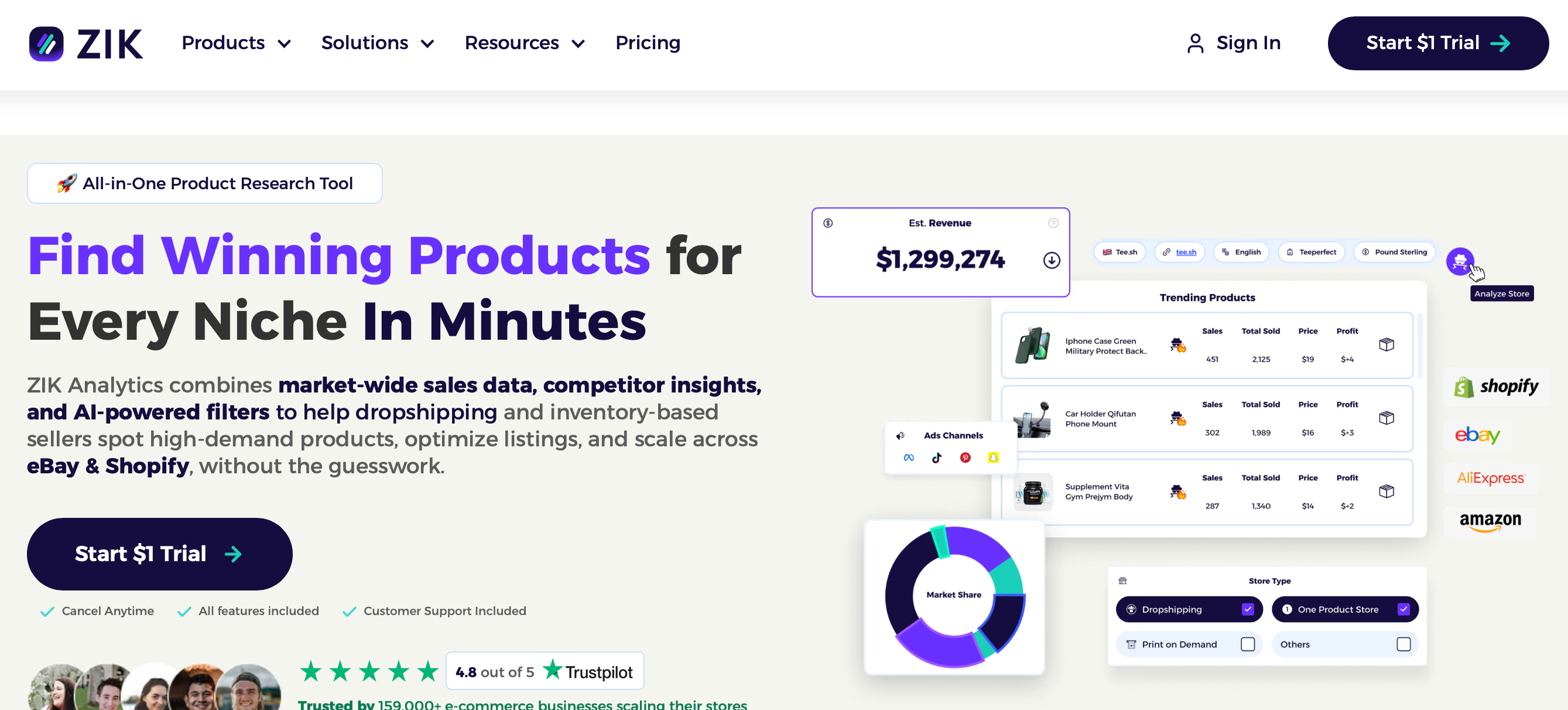Click the AliExpress logo icon
Image resolution: width=1568 pixels, height=710 pixels.
(x=1490, y=479)
